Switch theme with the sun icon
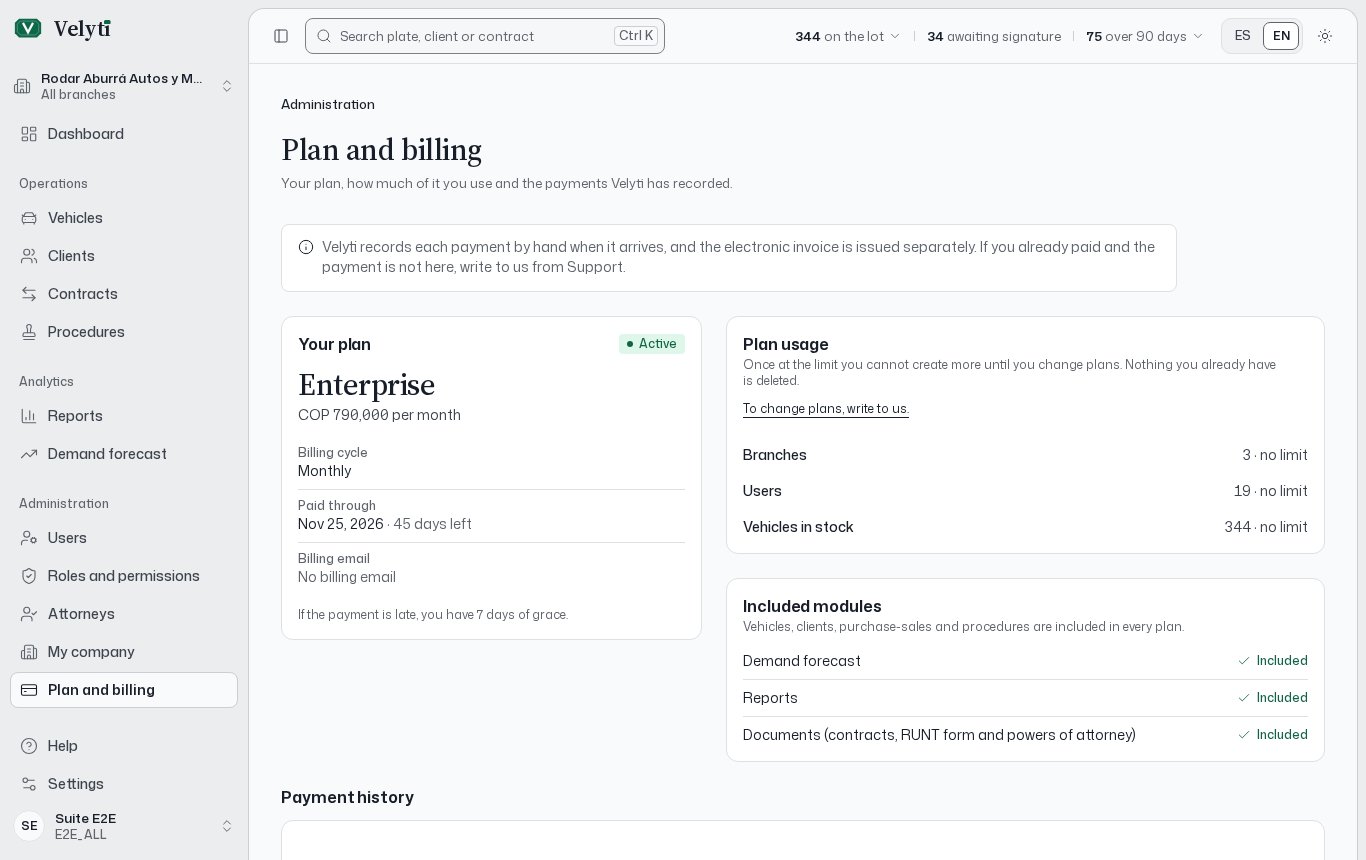 (1325, 36)
